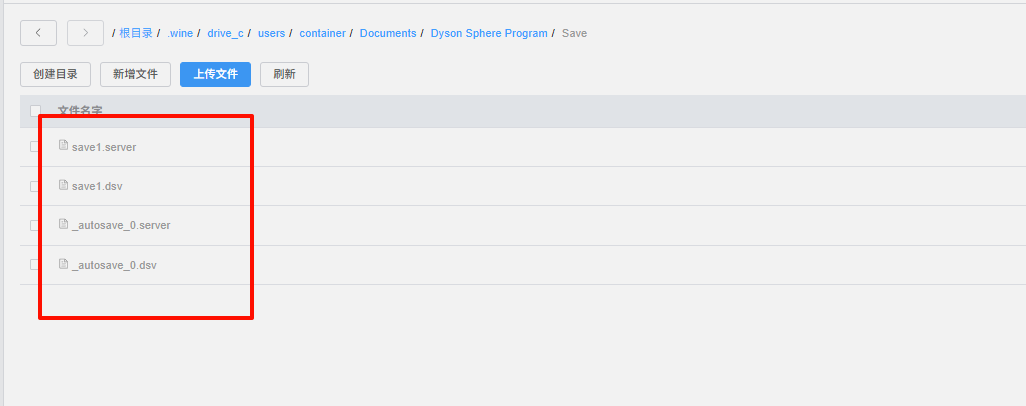Click the blue 上传文件 button
The width and height of the screenshot is (1026, 406).
point(215,75)
